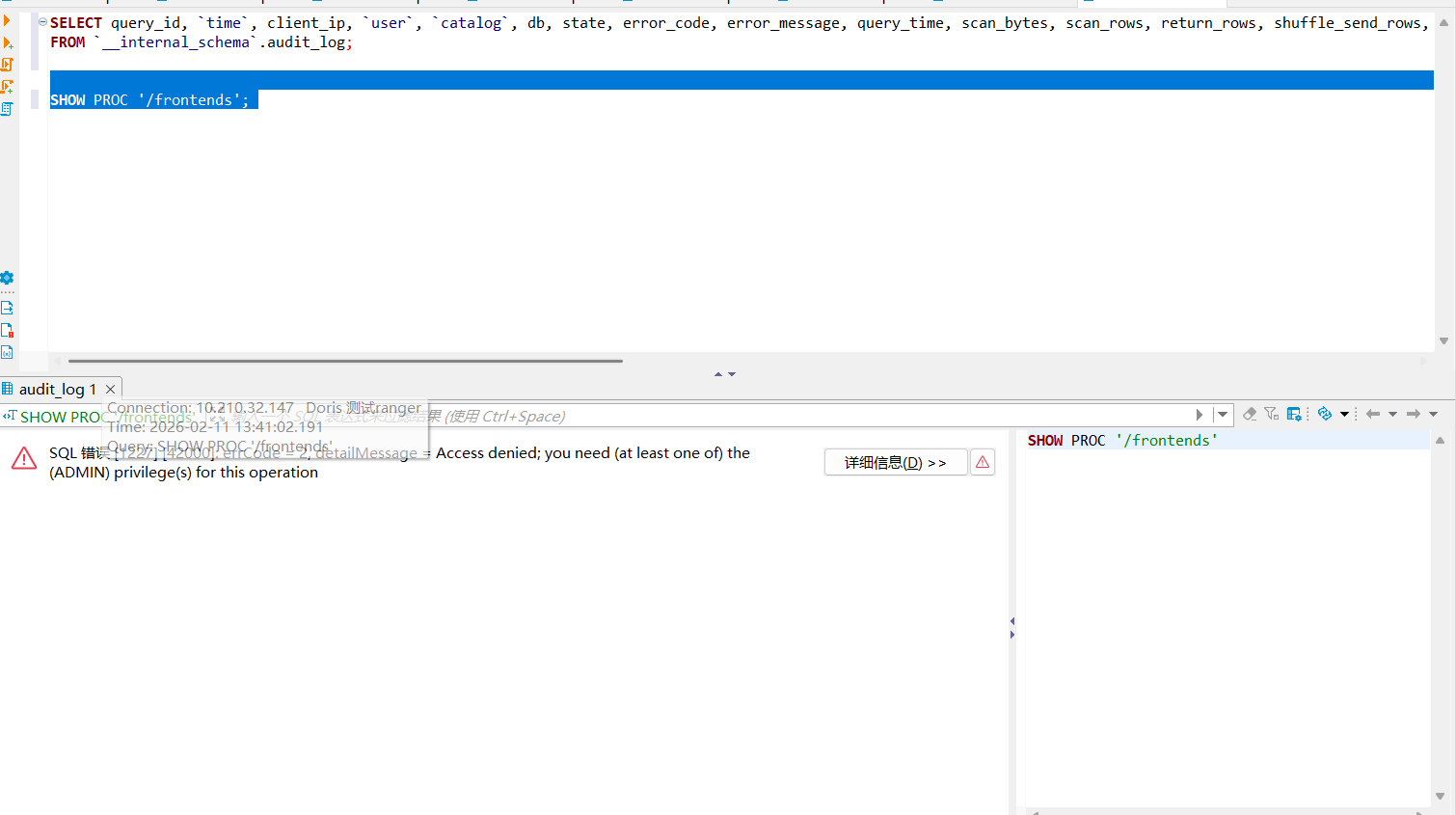Viewport: 1456px width, 815px height.
Task: Open the editor settings gear icon
Action: click(x=7, y=278)
